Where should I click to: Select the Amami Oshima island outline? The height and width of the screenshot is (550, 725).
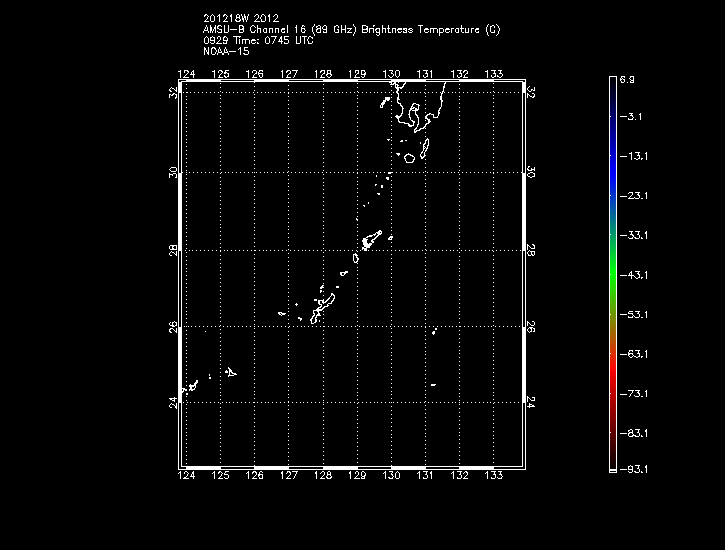(x=371, y=239)
